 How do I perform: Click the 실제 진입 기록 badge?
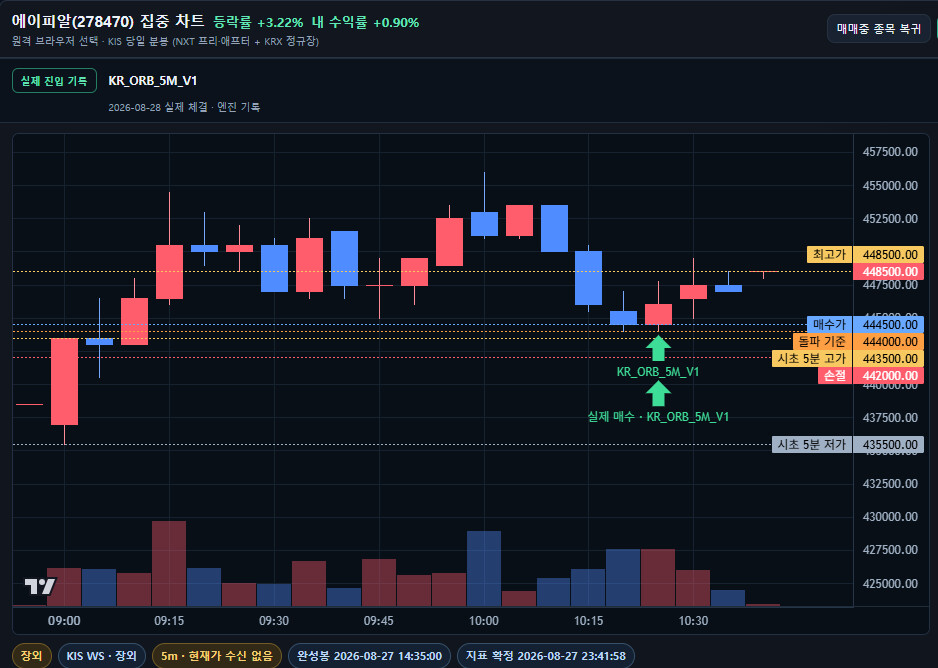(54, 81)
